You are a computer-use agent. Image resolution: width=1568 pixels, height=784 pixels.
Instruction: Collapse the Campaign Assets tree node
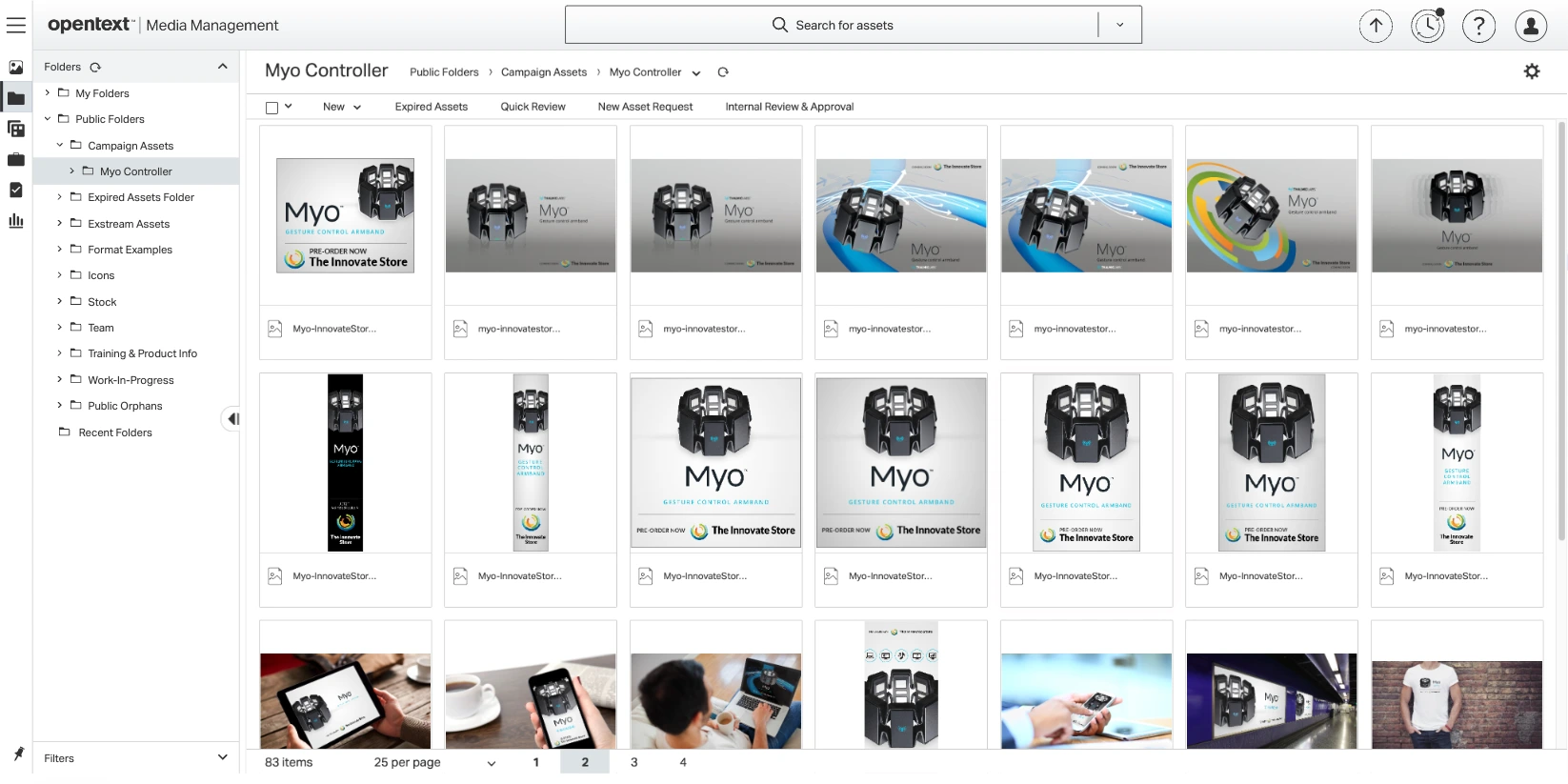pos(60,146)
